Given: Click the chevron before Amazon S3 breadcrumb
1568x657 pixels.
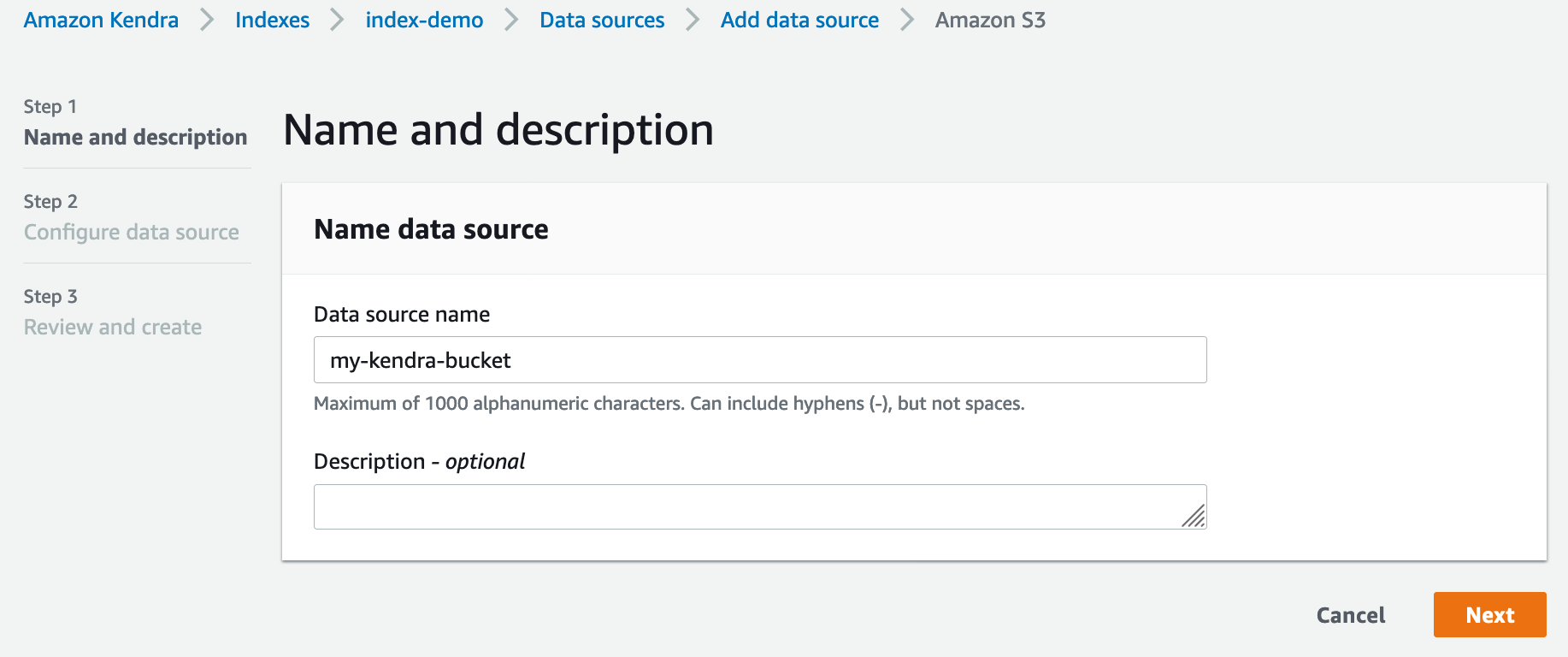Looking at the screenshot, I should point(907,20).
